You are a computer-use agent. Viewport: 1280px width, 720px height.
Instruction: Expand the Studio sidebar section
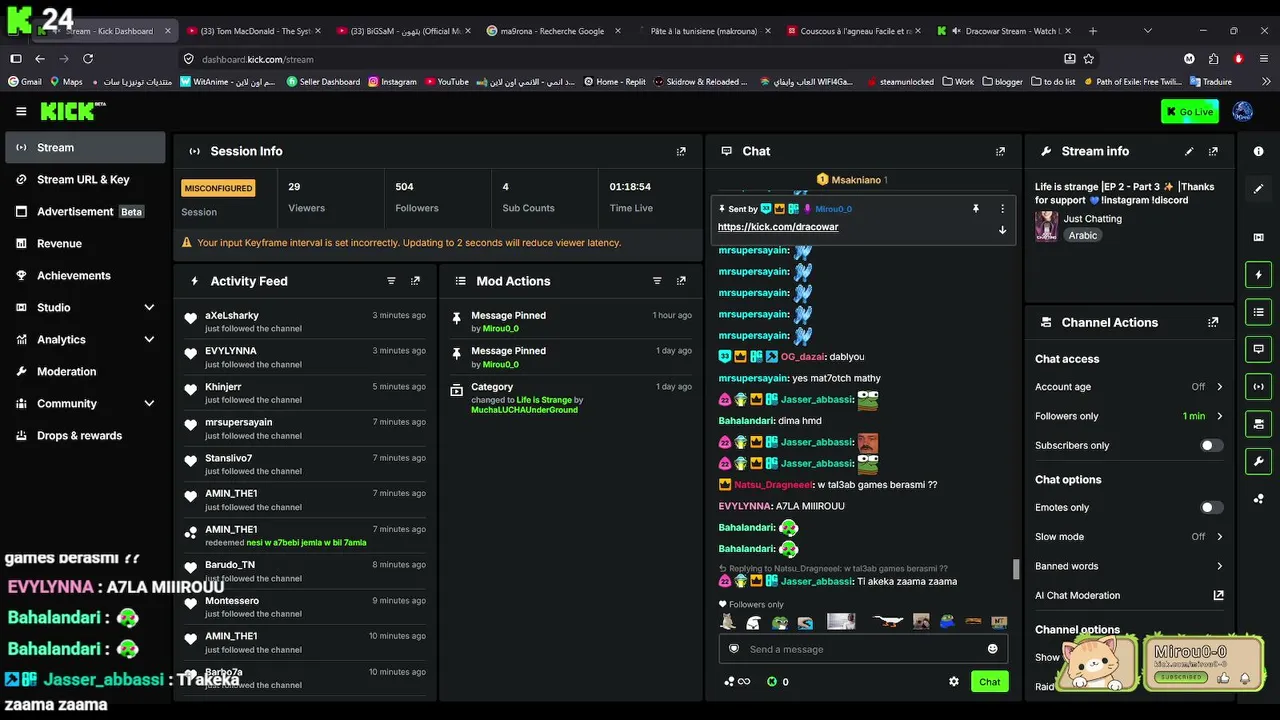point(149,308)
